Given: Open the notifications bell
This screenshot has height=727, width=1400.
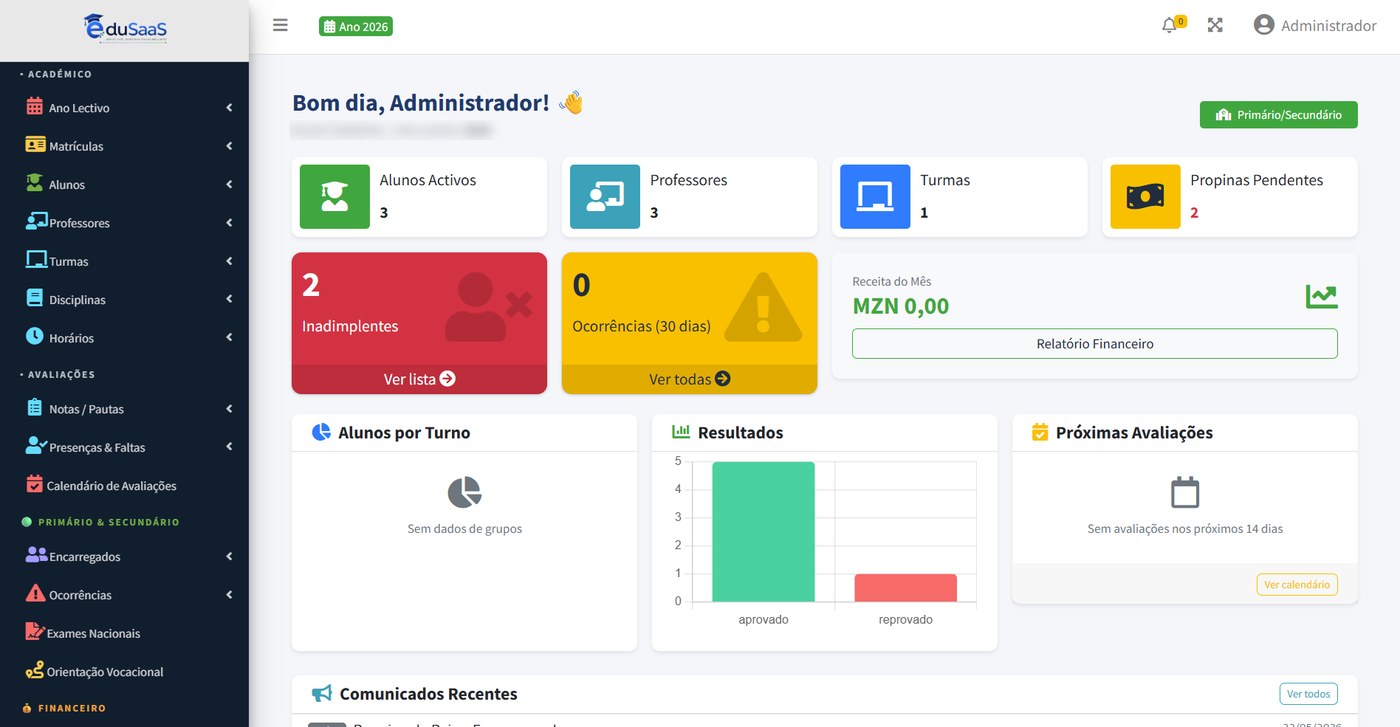Looking at the screenshot, I should pyautogui.click(x=1169, y=26).
